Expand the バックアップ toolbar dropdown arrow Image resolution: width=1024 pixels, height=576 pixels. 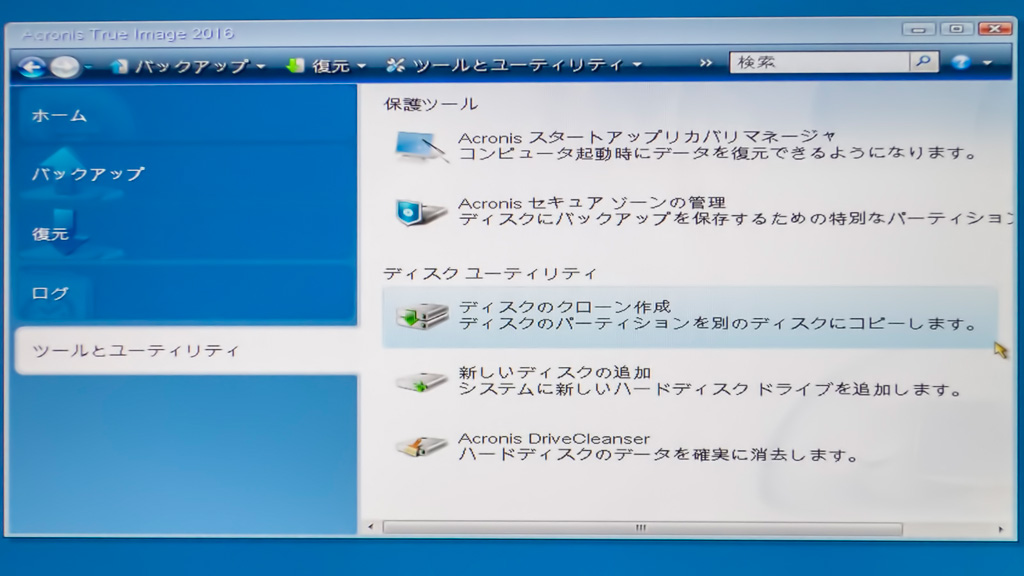point(261,67)
